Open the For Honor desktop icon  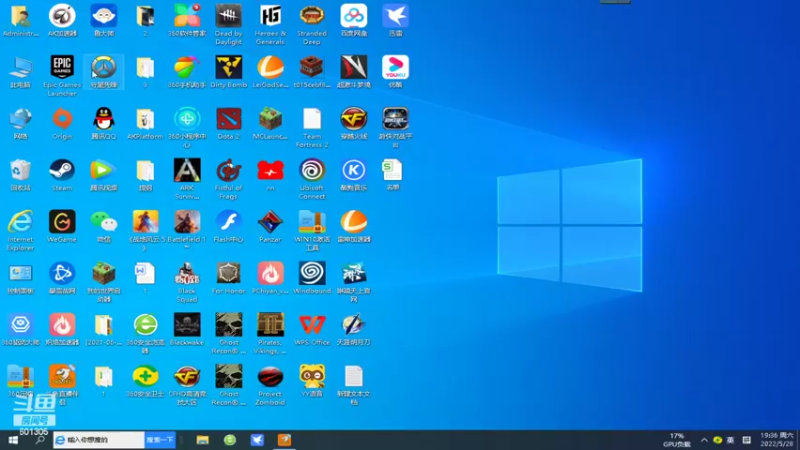pyautogui.click(x=229, y=278)
